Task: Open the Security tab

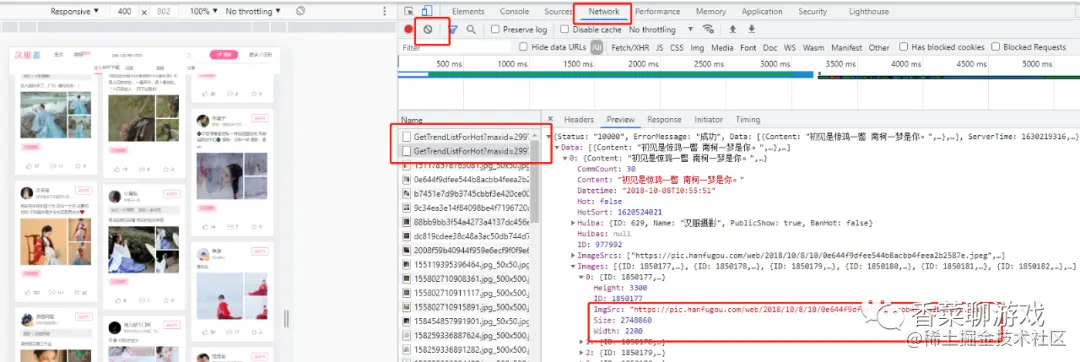Action: tap(813, 12)
